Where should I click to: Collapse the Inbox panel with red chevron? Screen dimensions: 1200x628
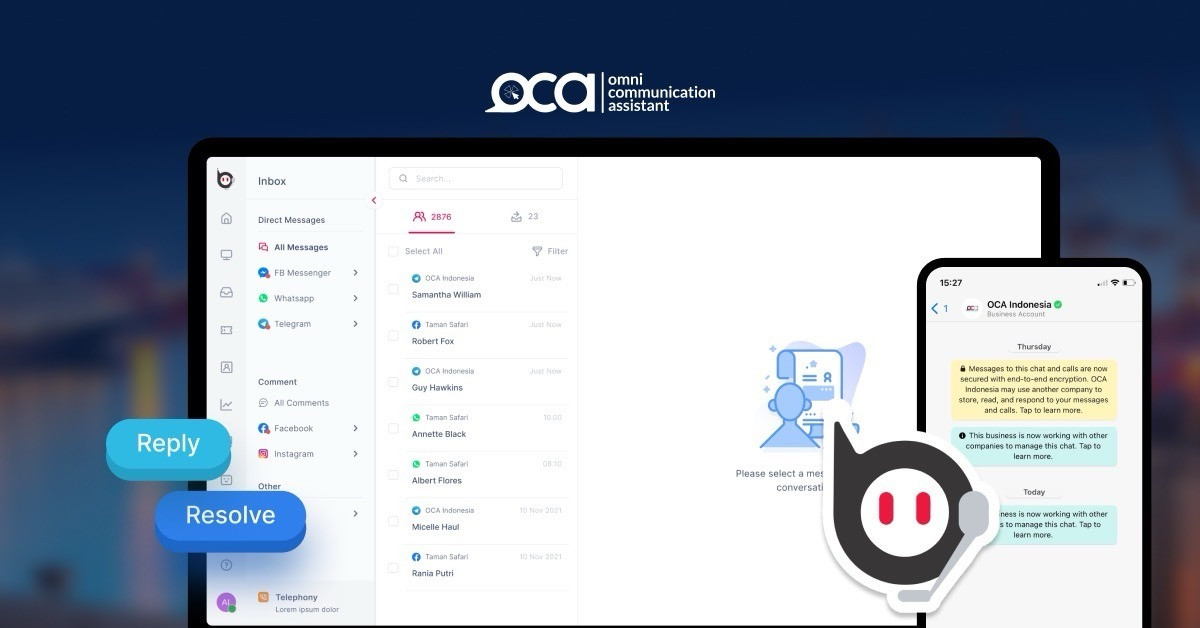374,201
